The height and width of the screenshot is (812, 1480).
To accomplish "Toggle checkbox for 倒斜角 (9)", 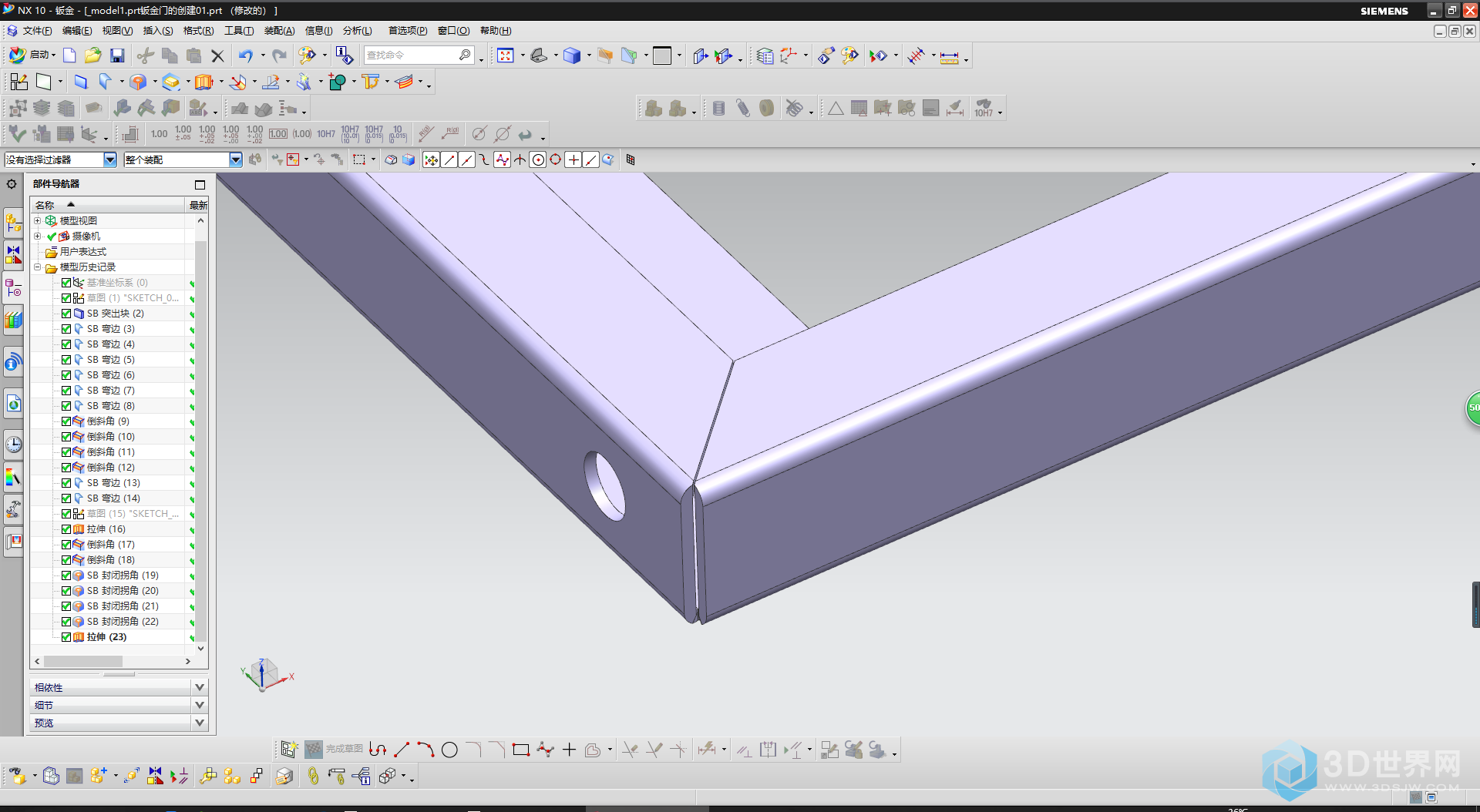I will tap(66, 421).
